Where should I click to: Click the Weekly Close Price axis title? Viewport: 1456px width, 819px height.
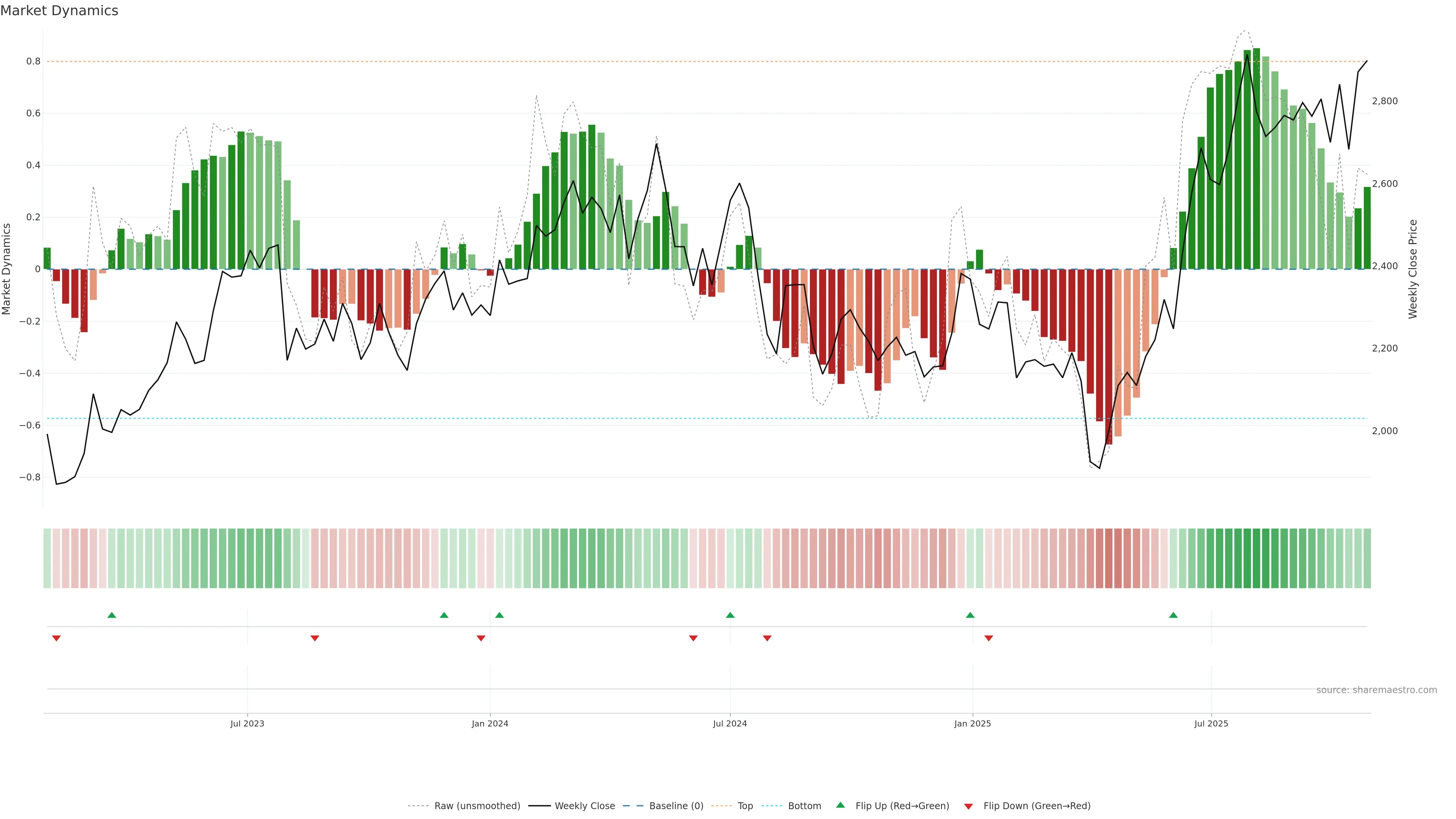1412,269
